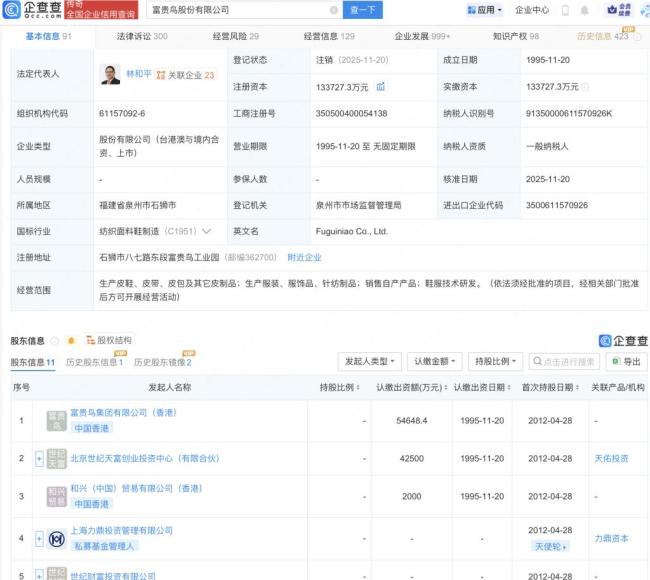Click the 天使轮 funding round tag
650x580 pixels.
coord(550,546)
